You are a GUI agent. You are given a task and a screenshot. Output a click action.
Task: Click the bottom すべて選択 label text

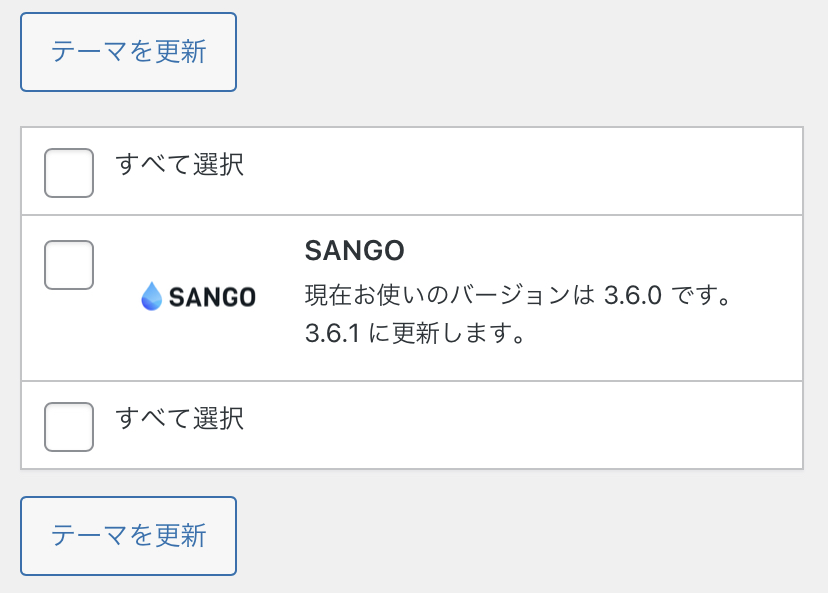tap(180, 419)
